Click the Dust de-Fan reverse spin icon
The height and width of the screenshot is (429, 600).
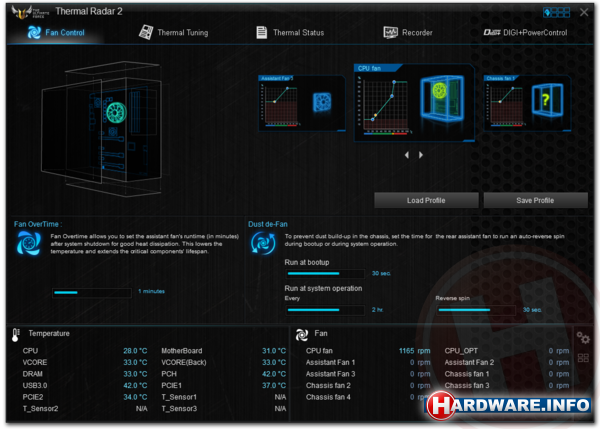tap(263, 243)
